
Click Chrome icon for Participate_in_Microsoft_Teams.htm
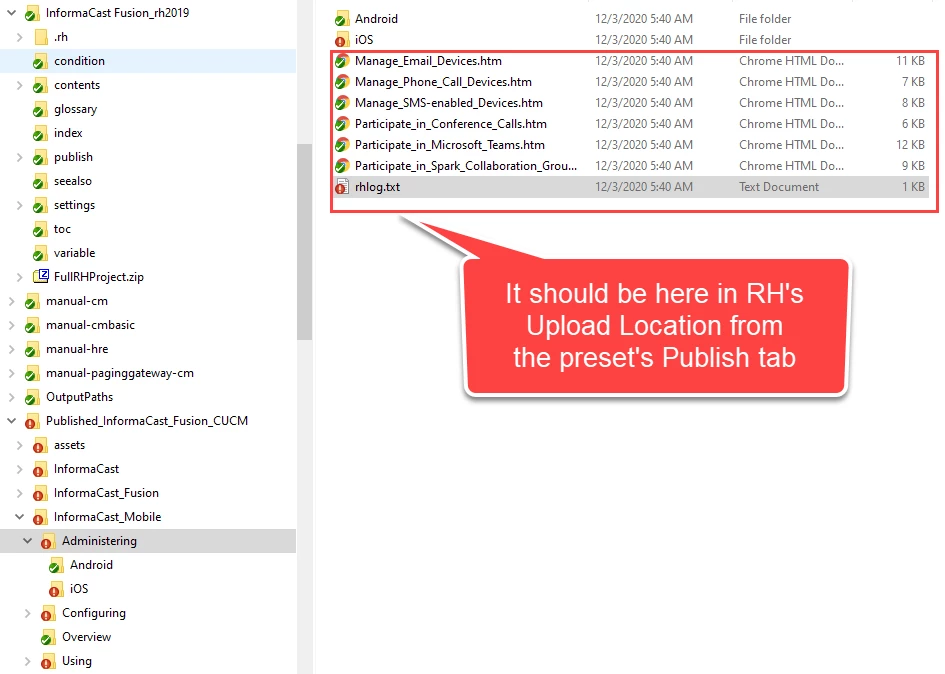pyautogui.click(x=342, y=145)
